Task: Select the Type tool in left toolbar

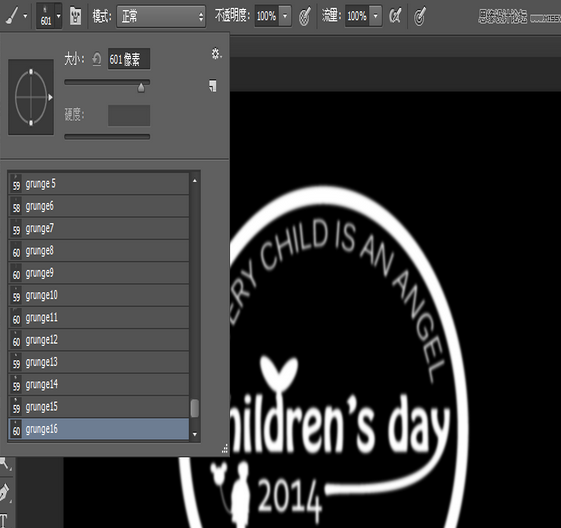Action: click(3, 520)
